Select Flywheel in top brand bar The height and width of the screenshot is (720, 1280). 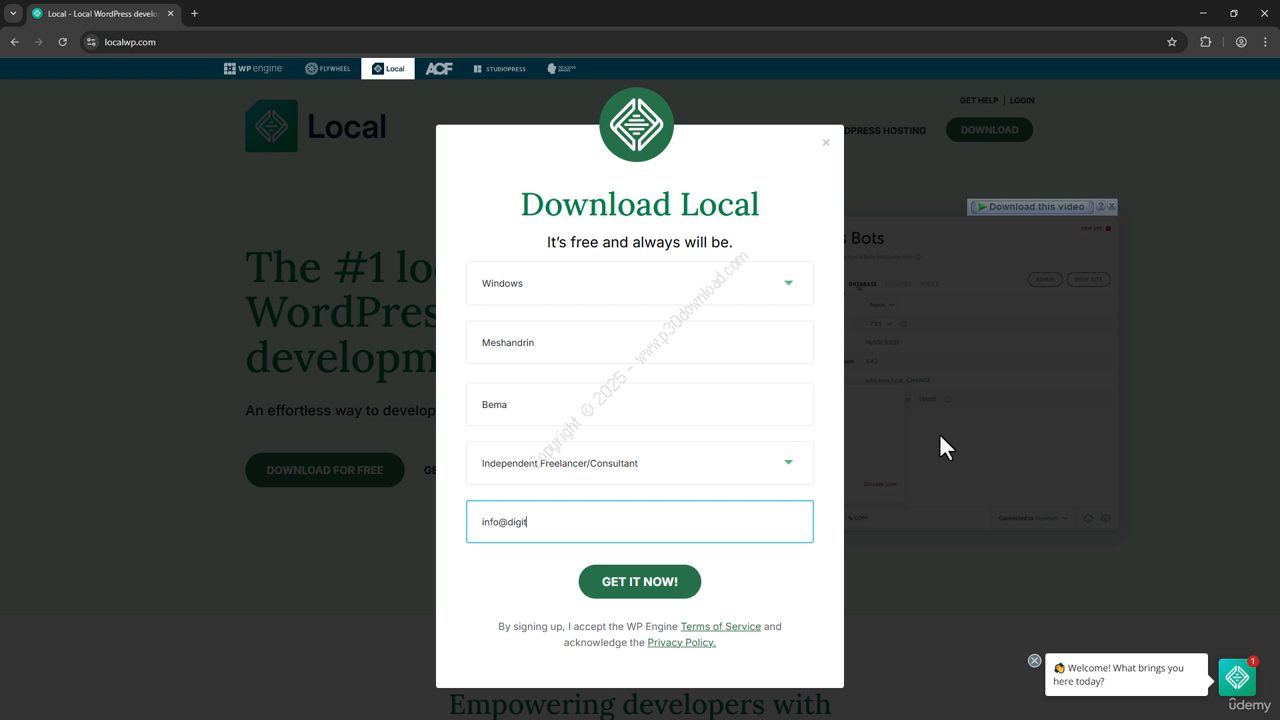tap(328, 68)
